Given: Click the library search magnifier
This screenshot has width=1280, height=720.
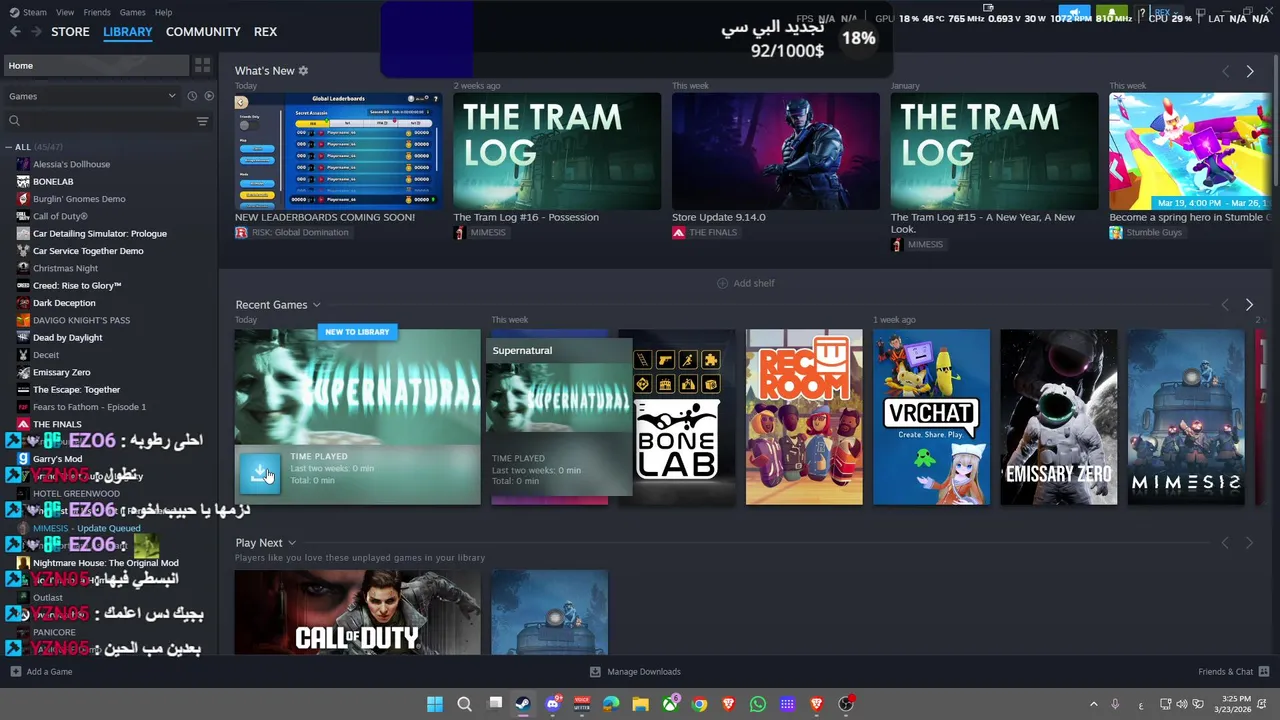Looking at the screenshot, I should point(14,121).
